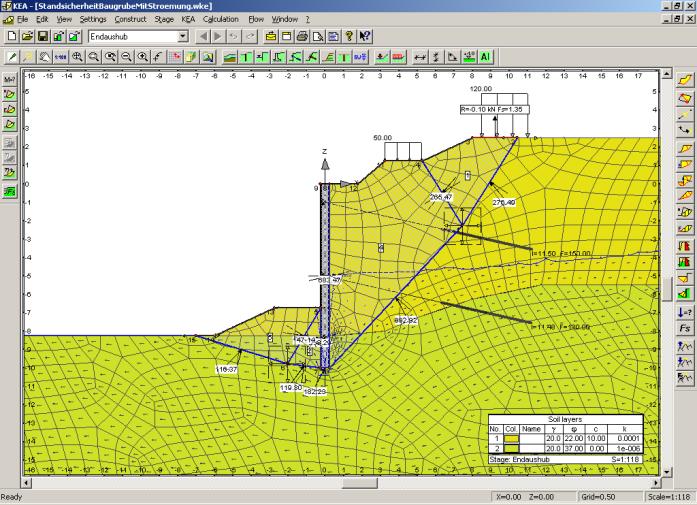Open the View menu

tap(64, 19)
